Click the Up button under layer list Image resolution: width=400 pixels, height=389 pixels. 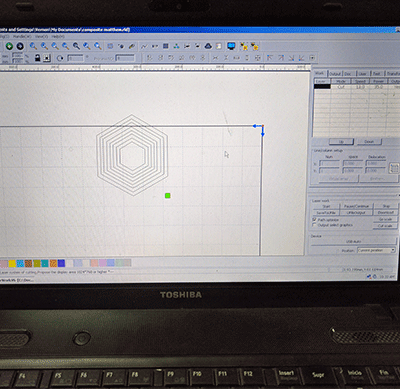[x=341, y=142]
